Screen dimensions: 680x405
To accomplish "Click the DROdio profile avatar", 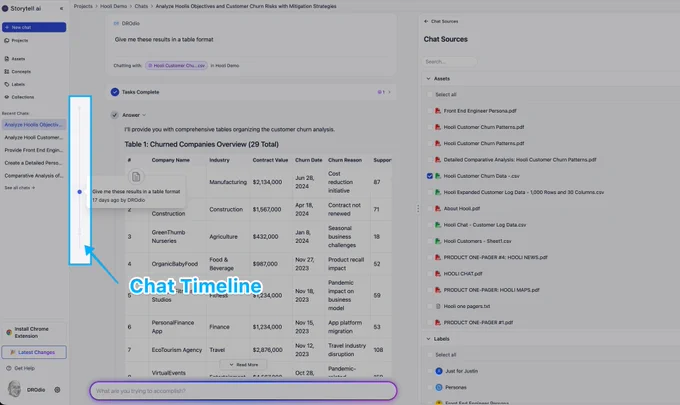I will 14,389.
